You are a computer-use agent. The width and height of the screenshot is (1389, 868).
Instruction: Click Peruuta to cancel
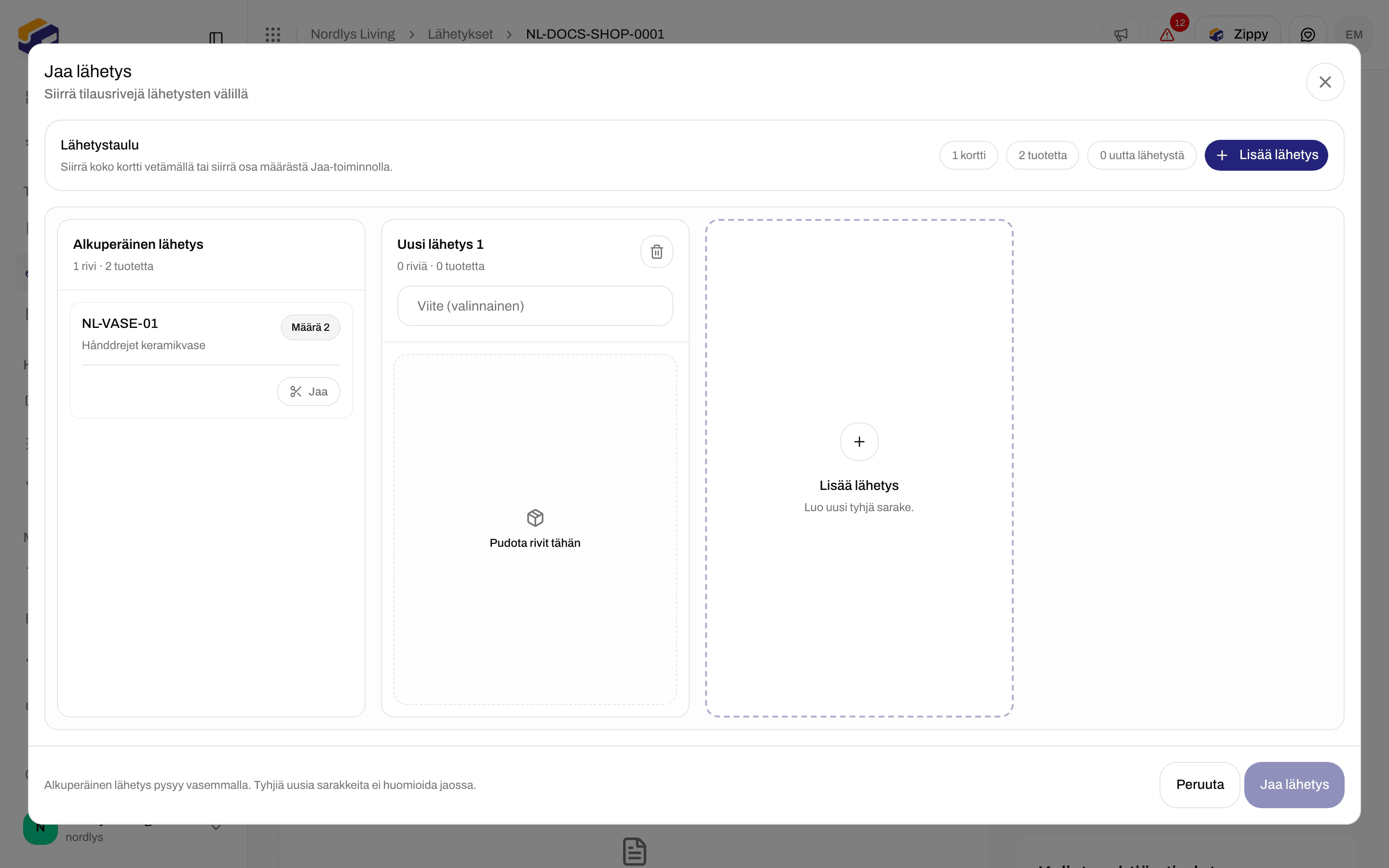(1199, 785)
